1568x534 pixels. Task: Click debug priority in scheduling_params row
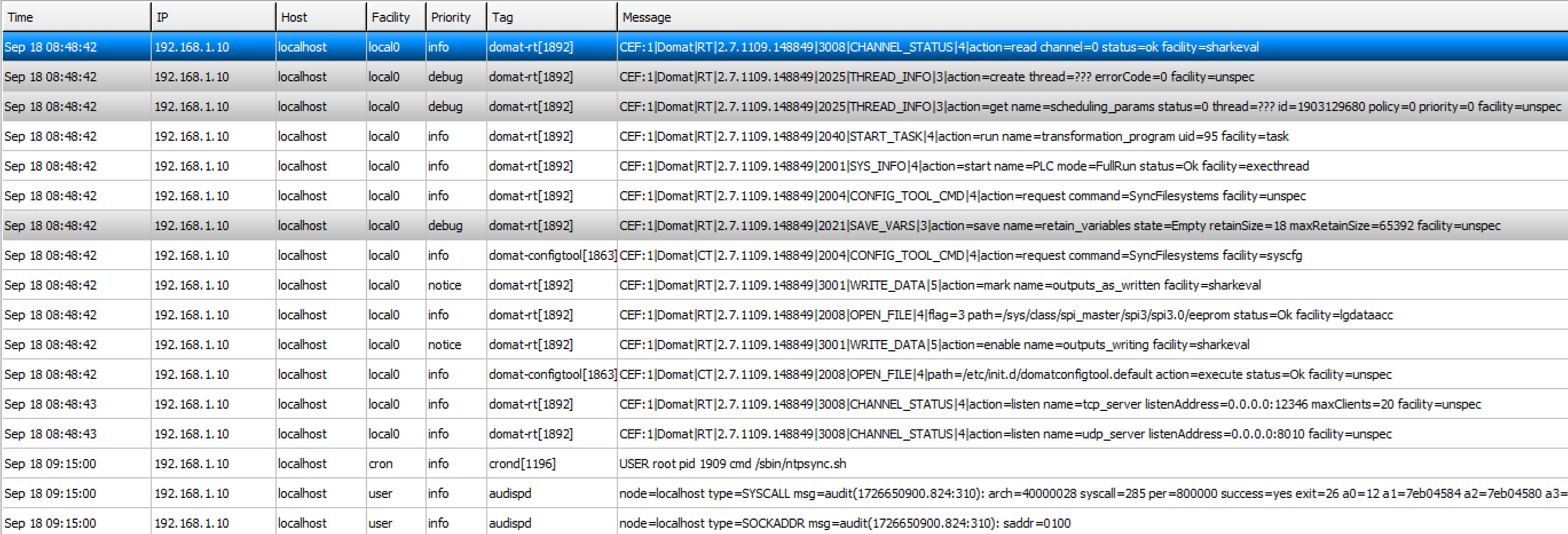445,106
